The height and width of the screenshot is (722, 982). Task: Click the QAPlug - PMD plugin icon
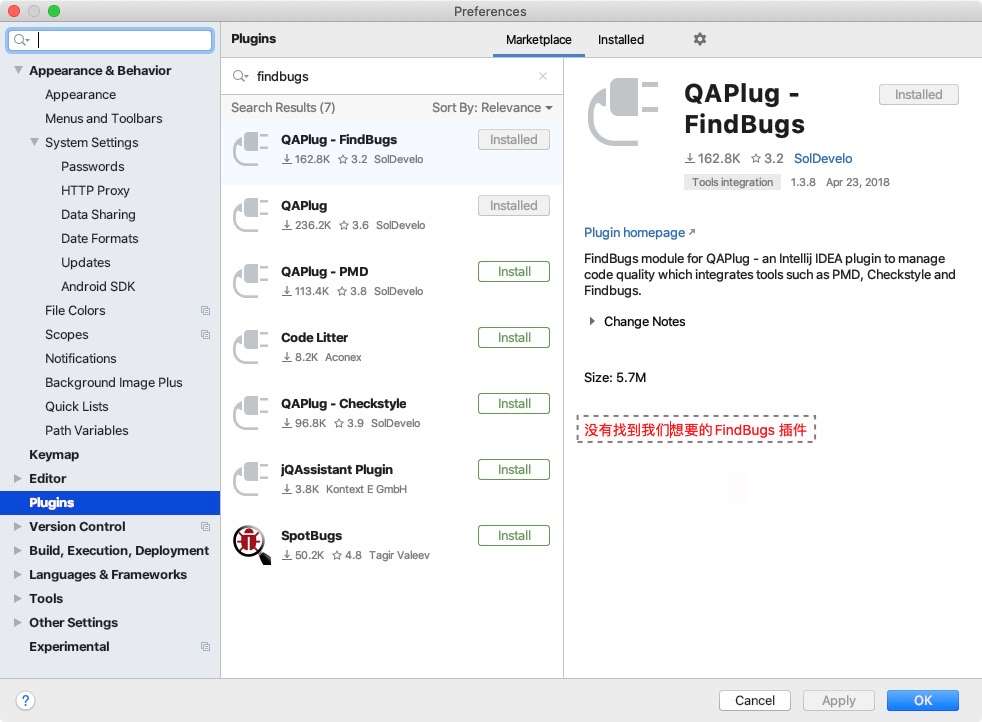(x=251, y=281)
